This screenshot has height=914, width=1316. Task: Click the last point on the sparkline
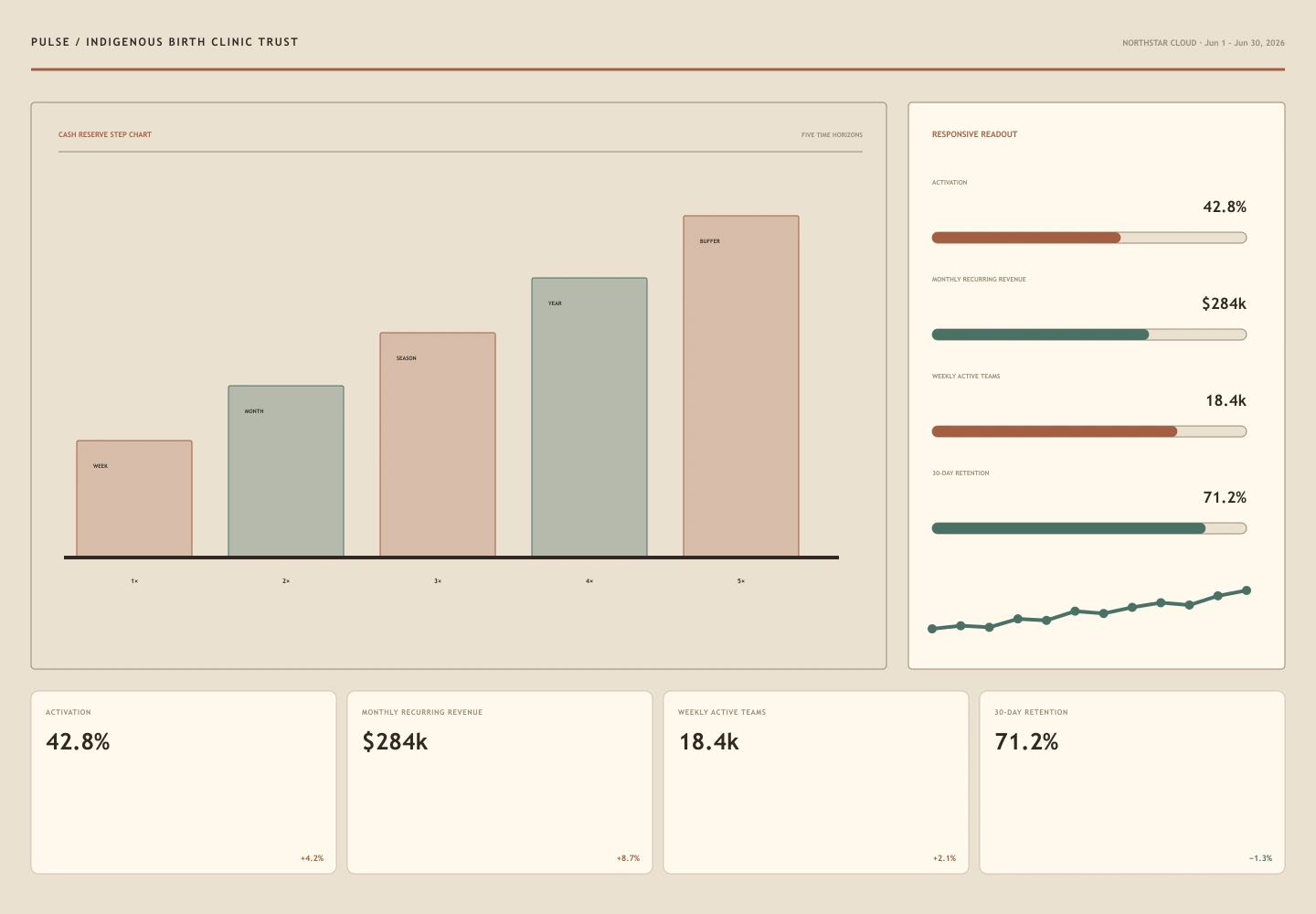1247,590
